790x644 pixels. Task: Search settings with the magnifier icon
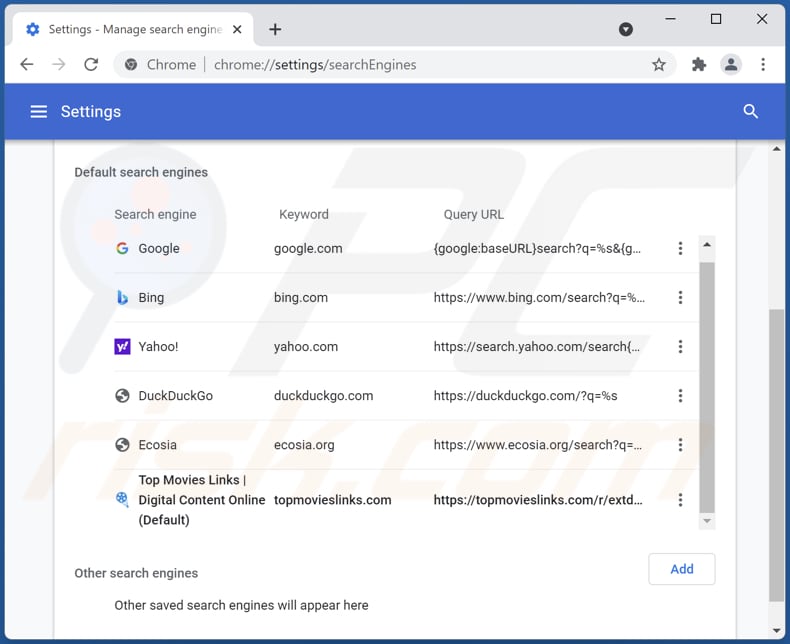pos(751,111)
